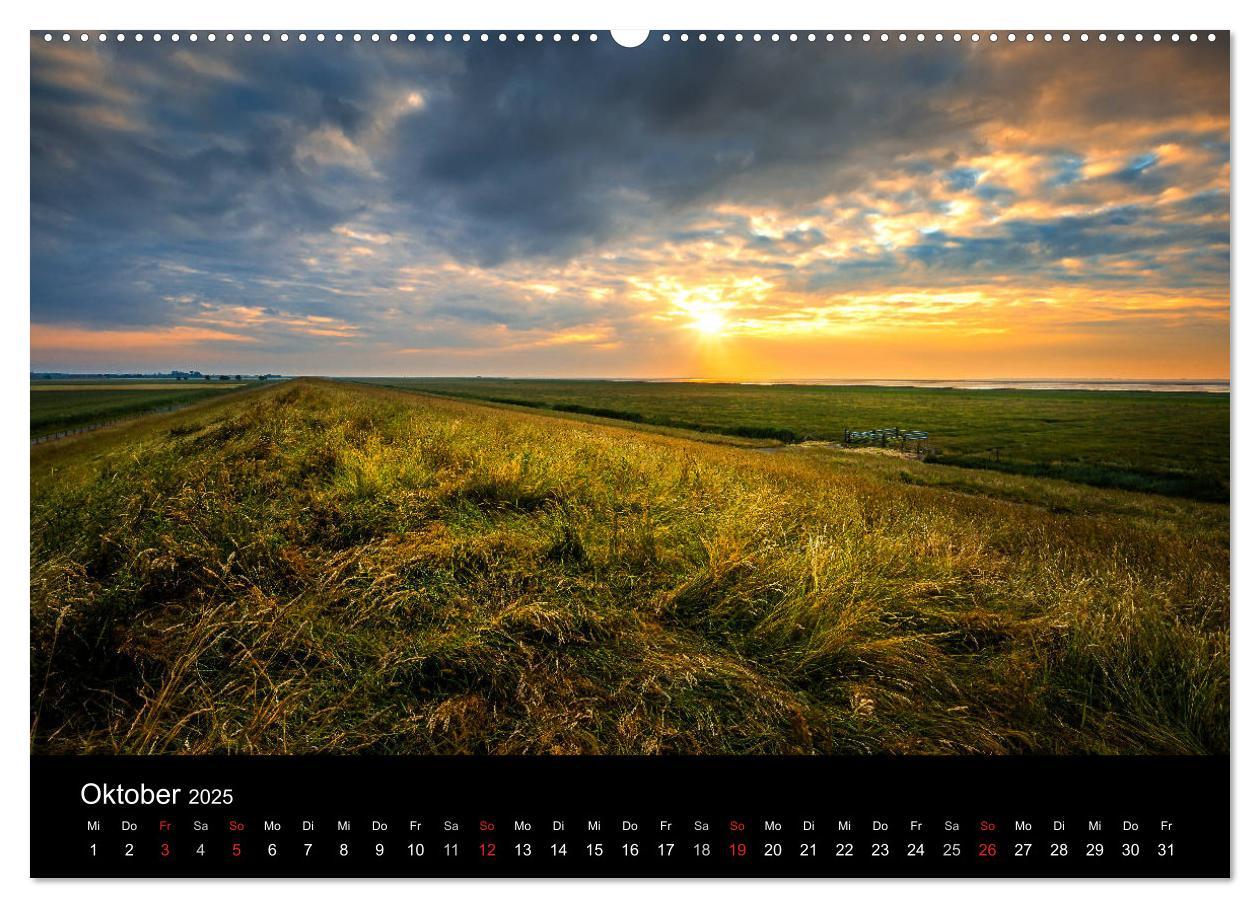Select day 6 in the calendar
1260x908 pixels.
pos(272,850)
